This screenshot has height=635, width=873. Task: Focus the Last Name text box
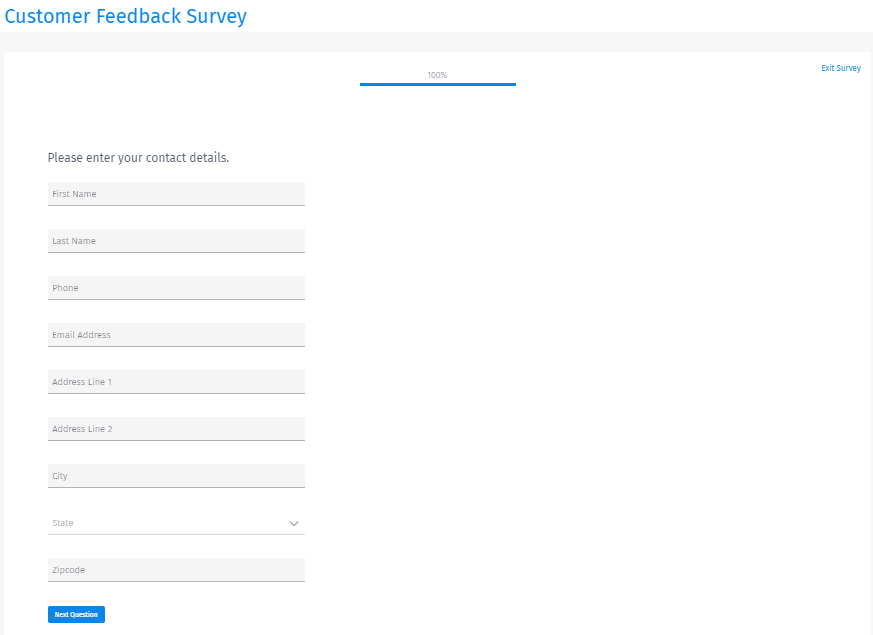(x=176, y=241)
